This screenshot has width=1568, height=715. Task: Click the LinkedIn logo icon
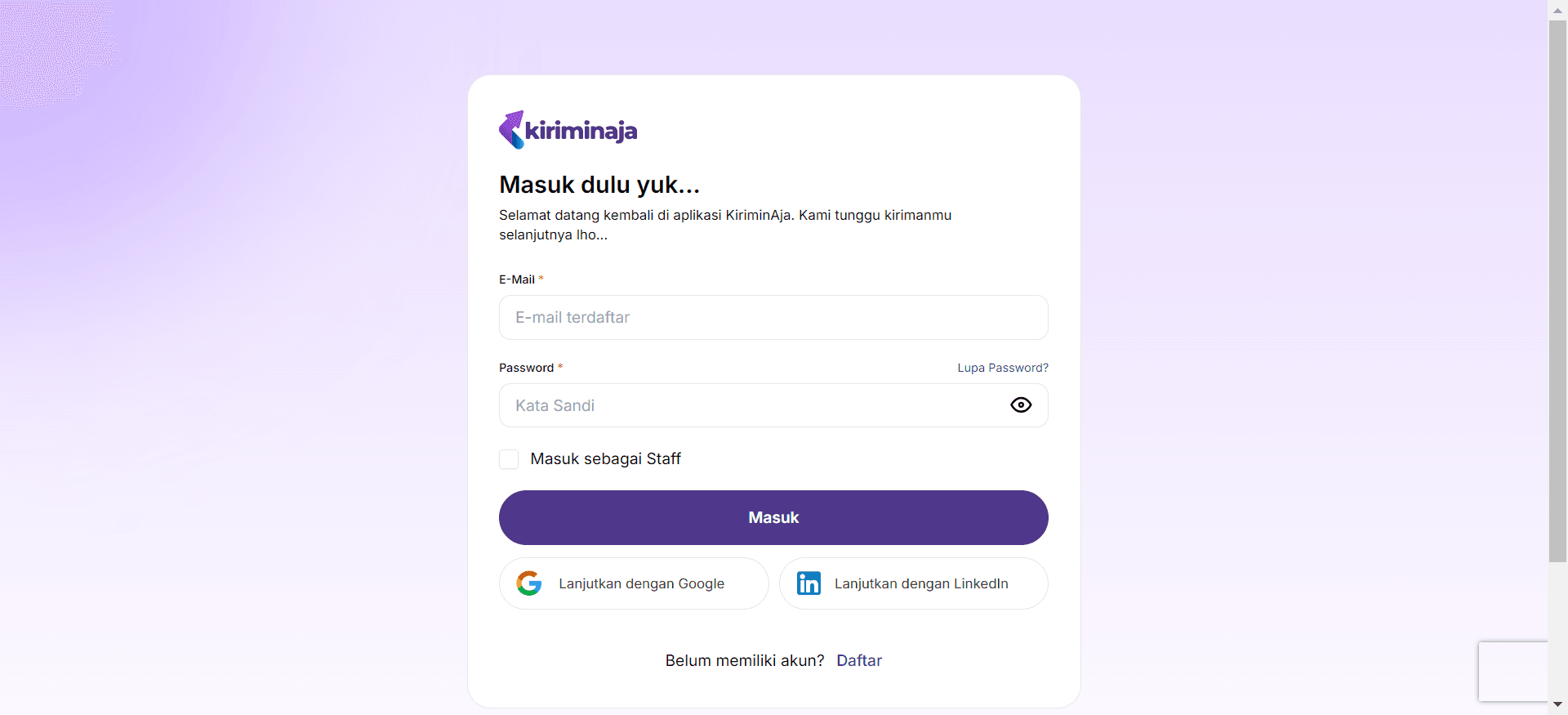tap(808, 583)
